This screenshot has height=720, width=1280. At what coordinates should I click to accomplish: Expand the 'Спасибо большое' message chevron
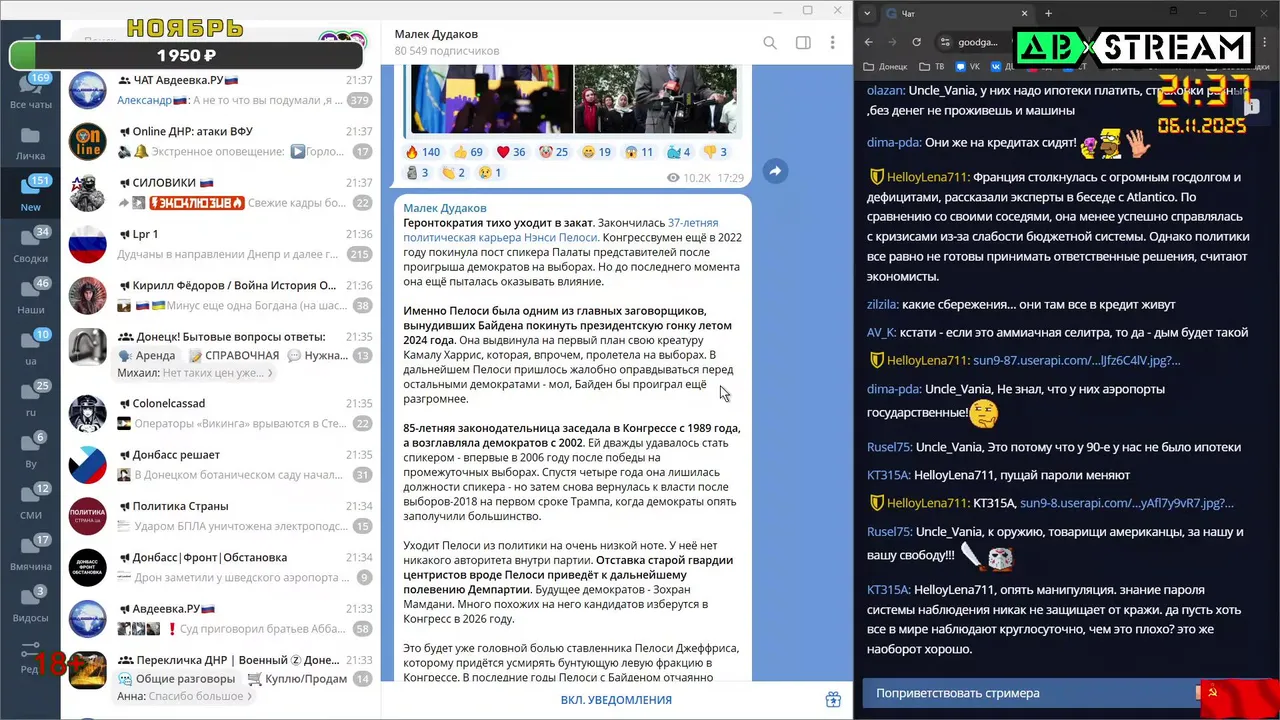249,696
